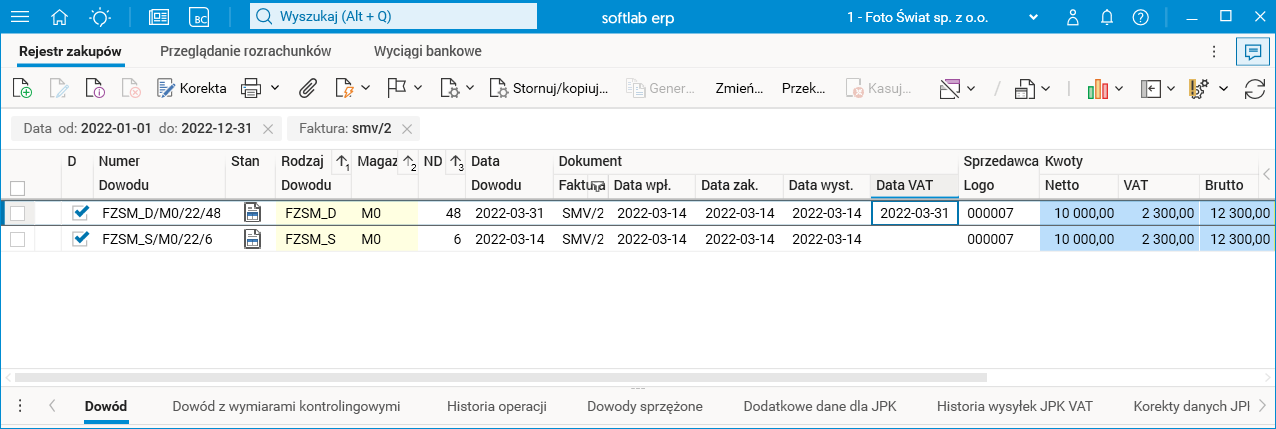Click the new document icon with green plus
Viewport: 1276px width, 429px height.
[22, 89]
